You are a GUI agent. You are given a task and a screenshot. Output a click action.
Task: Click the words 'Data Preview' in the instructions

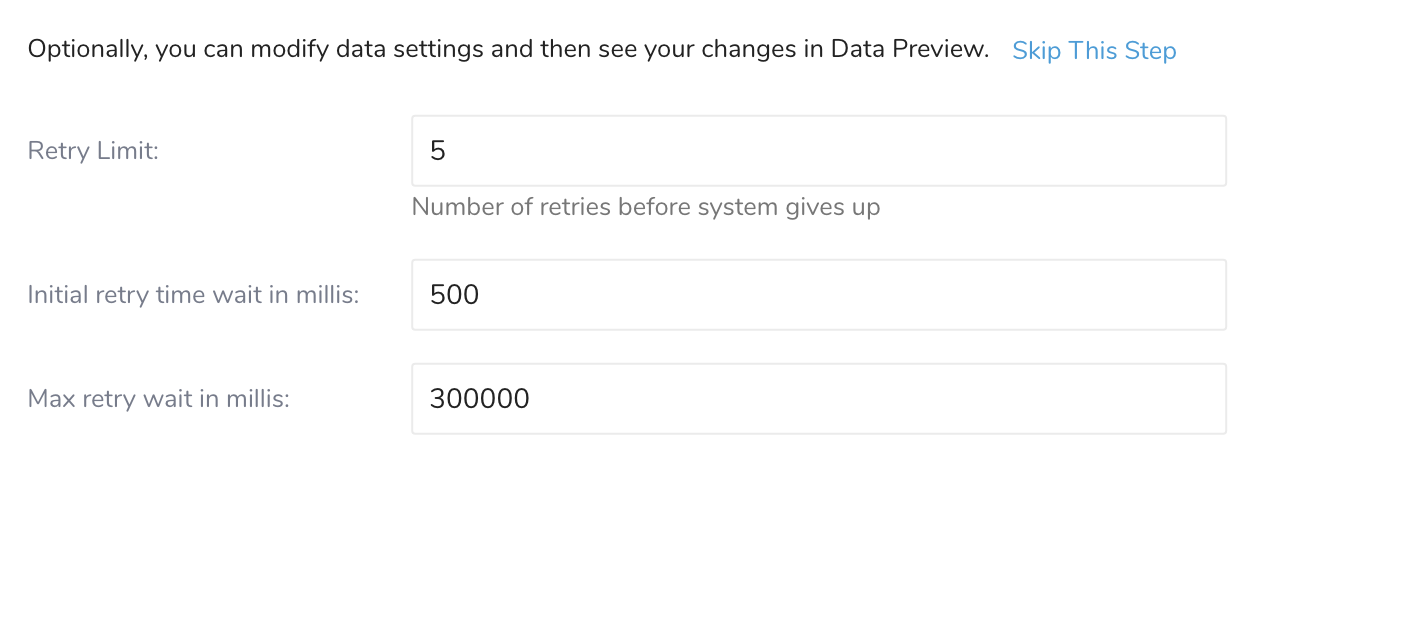pyautogui.click(x=908, y=49)
